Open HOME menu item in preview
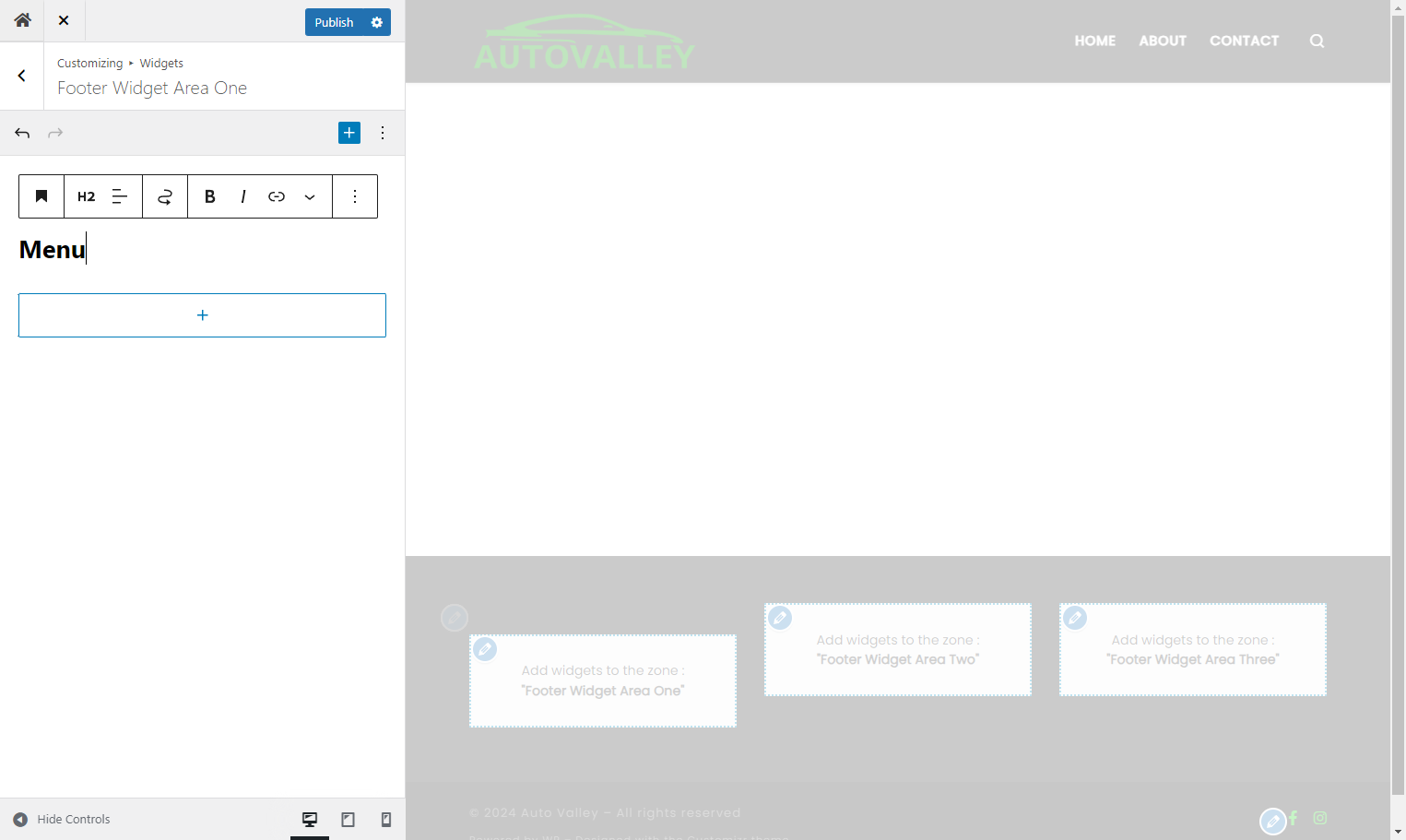The height and width of the screenshot is (840, 1406). (1095, 41)
